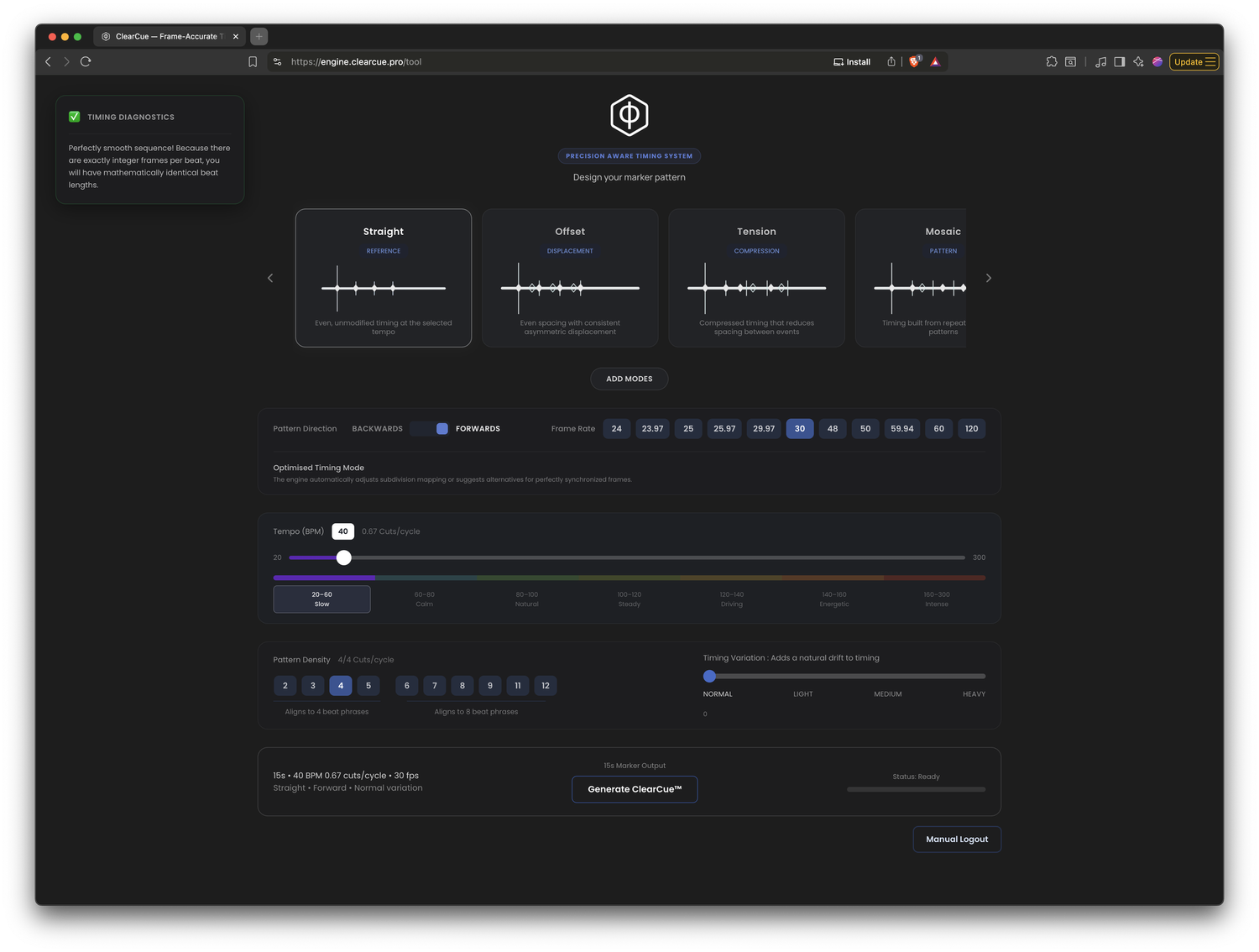Screen dimensions: 1259x952
Task: Open the share icon in address bar
Action: pyautogui.click(x=891, y=61)
